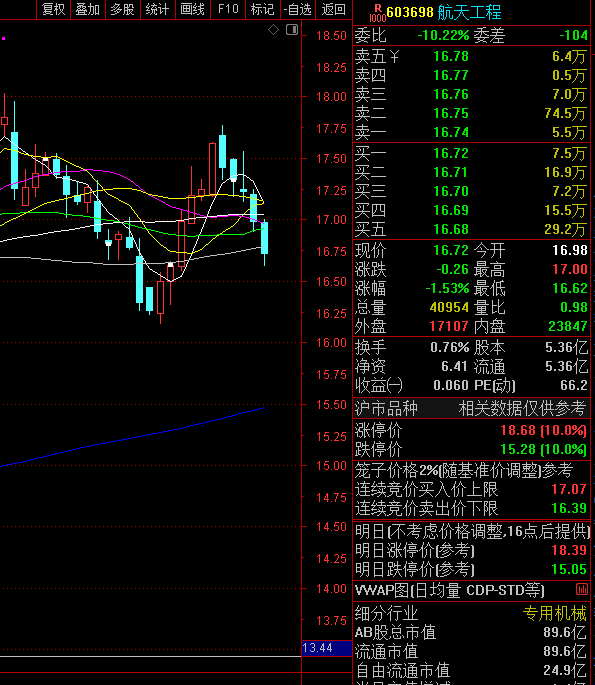Click the yen symbol beside 卖五
595x685 pixels.
394,56
